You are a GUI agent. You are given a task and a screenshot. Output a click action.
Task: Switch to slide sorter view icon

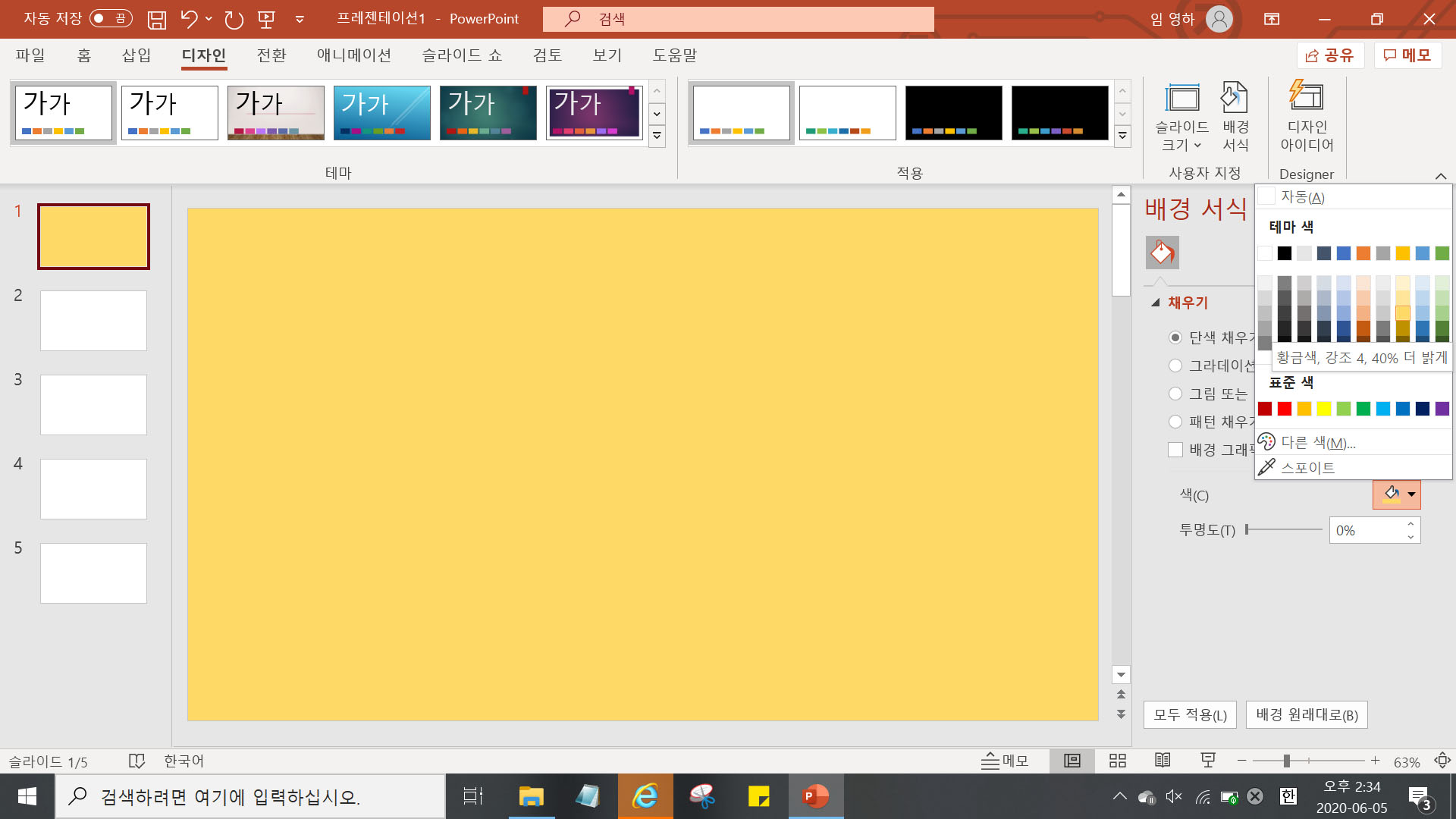tap(1117, 761)
